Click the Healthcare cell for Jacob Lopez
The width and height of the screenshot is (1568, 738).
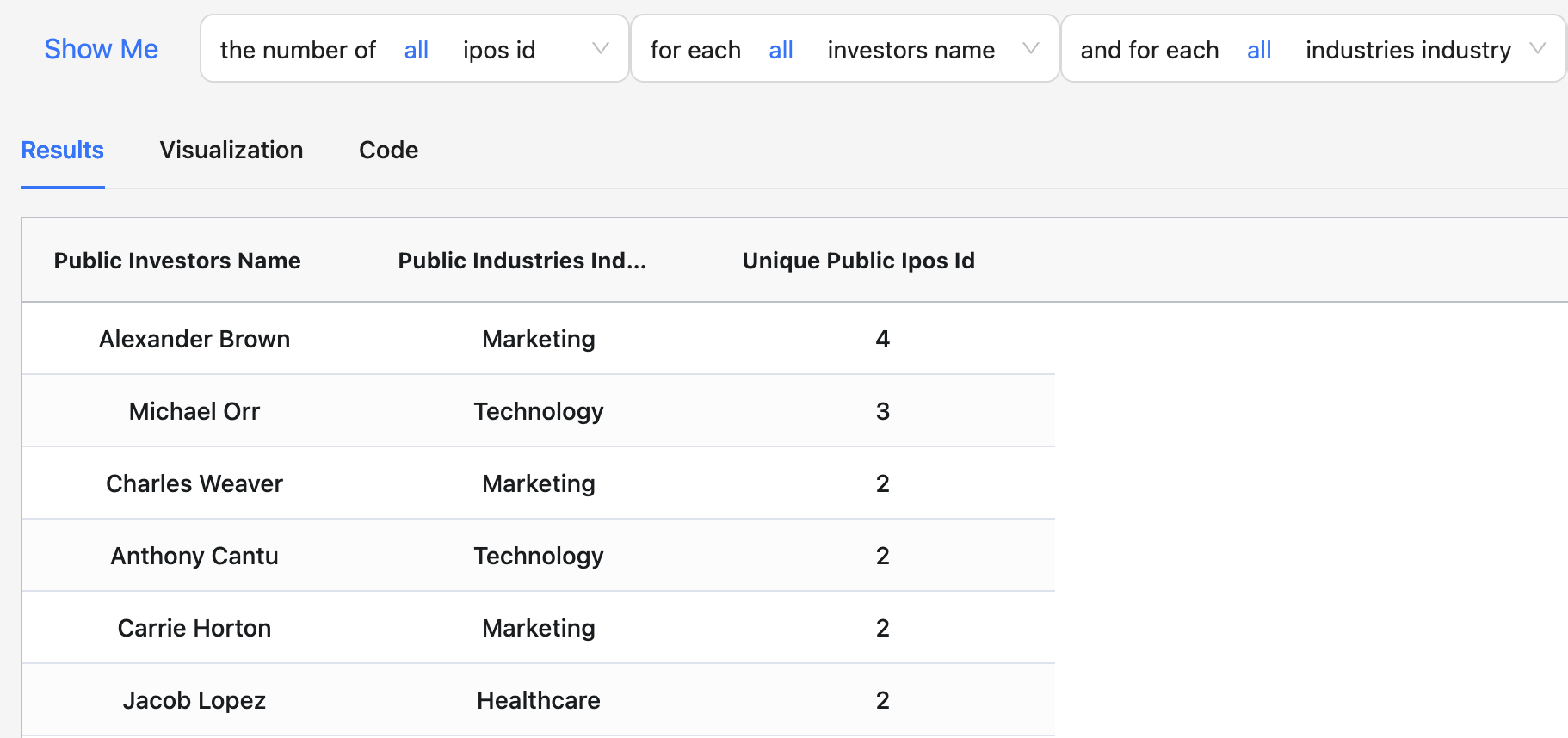tap(539, 701)
